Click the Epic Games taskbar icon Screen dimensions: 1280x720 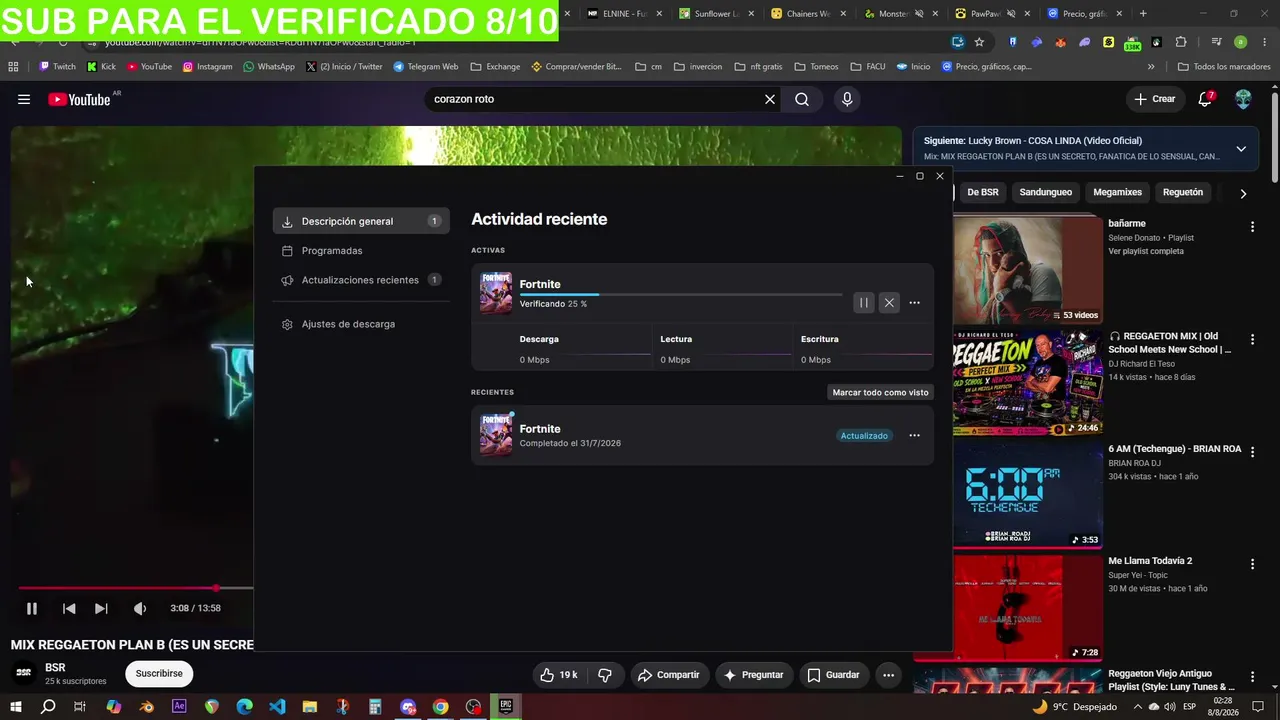(x=506, y=707)
